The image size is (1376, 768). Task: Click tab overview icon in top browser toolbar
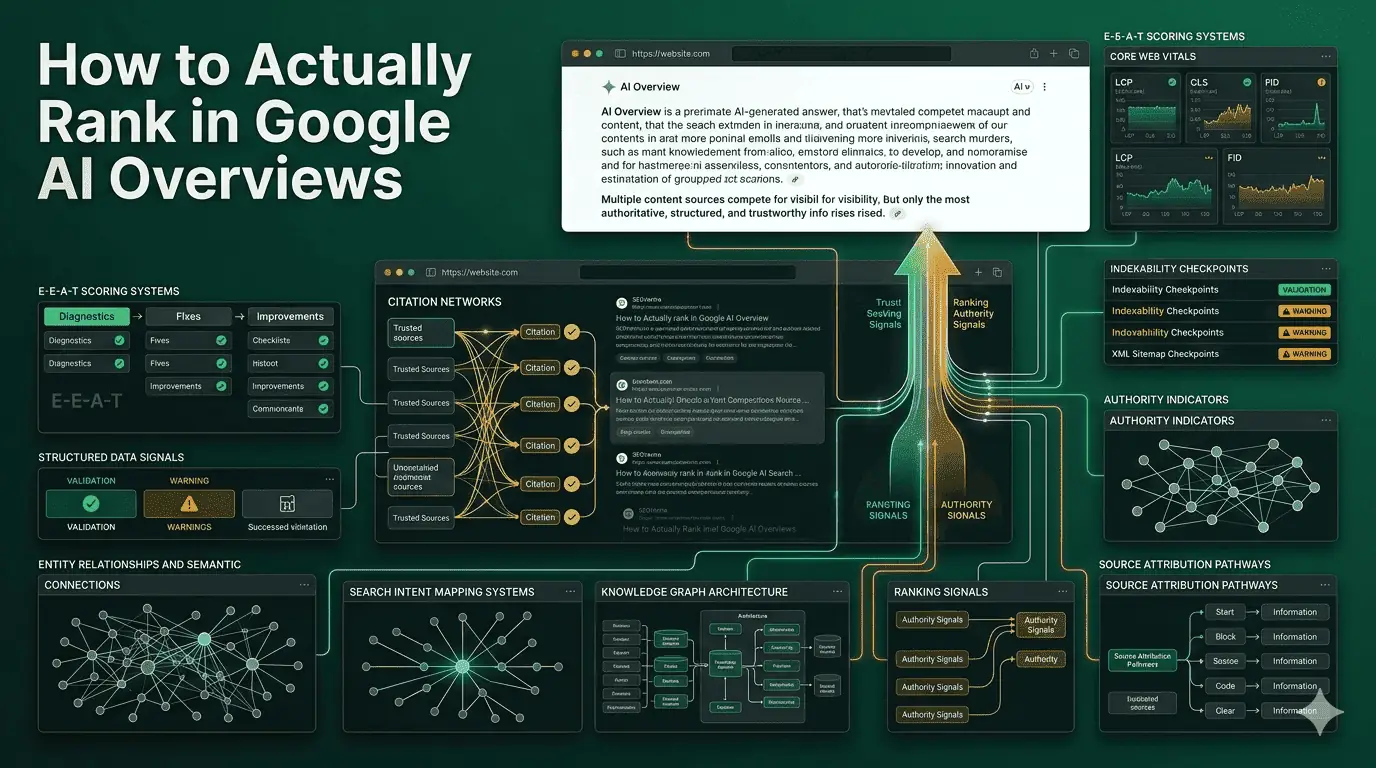pyautogui.click(x=1074, y=53)
